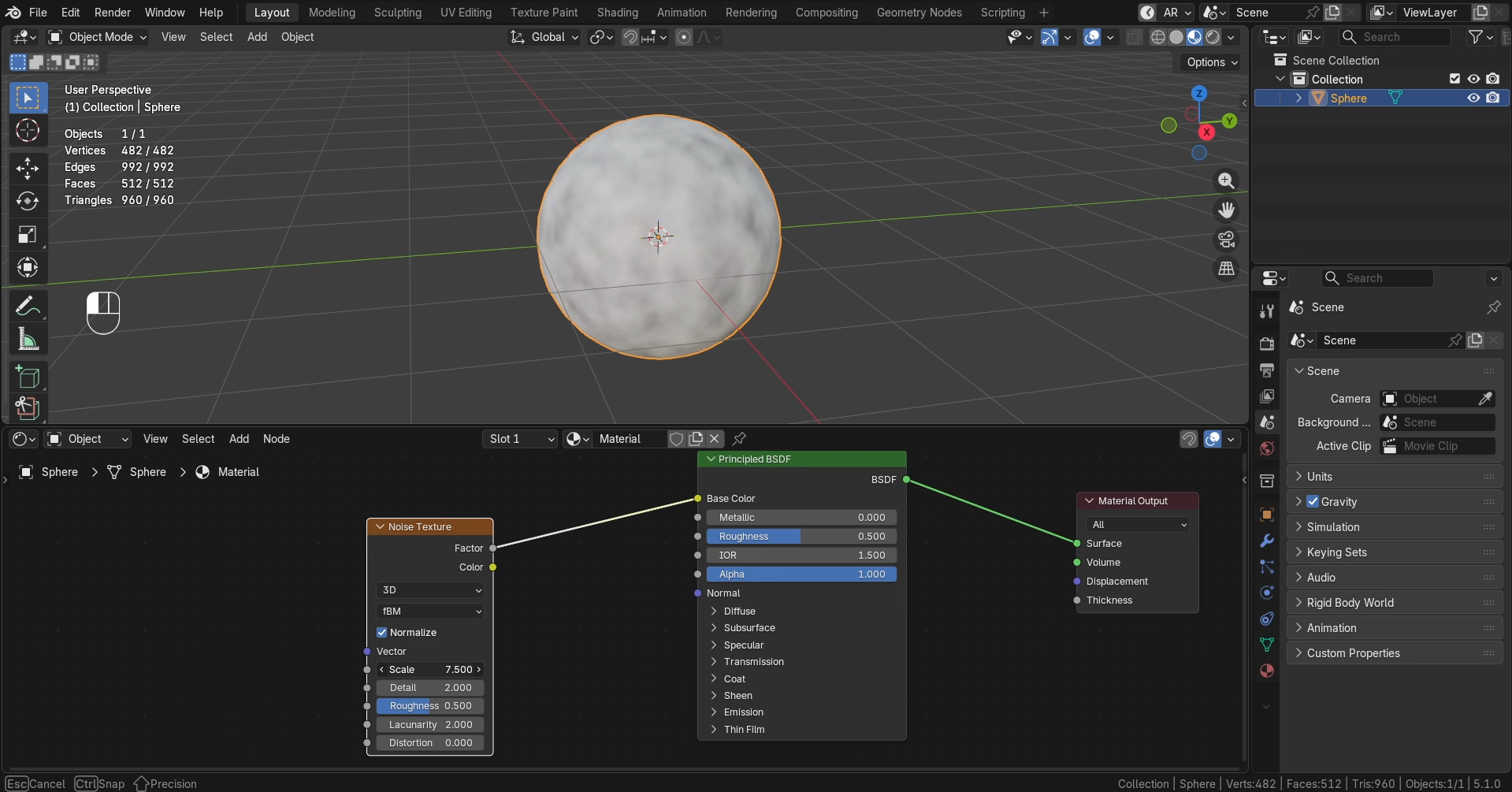Click the outliner Search field

(x=1395, y=37)
